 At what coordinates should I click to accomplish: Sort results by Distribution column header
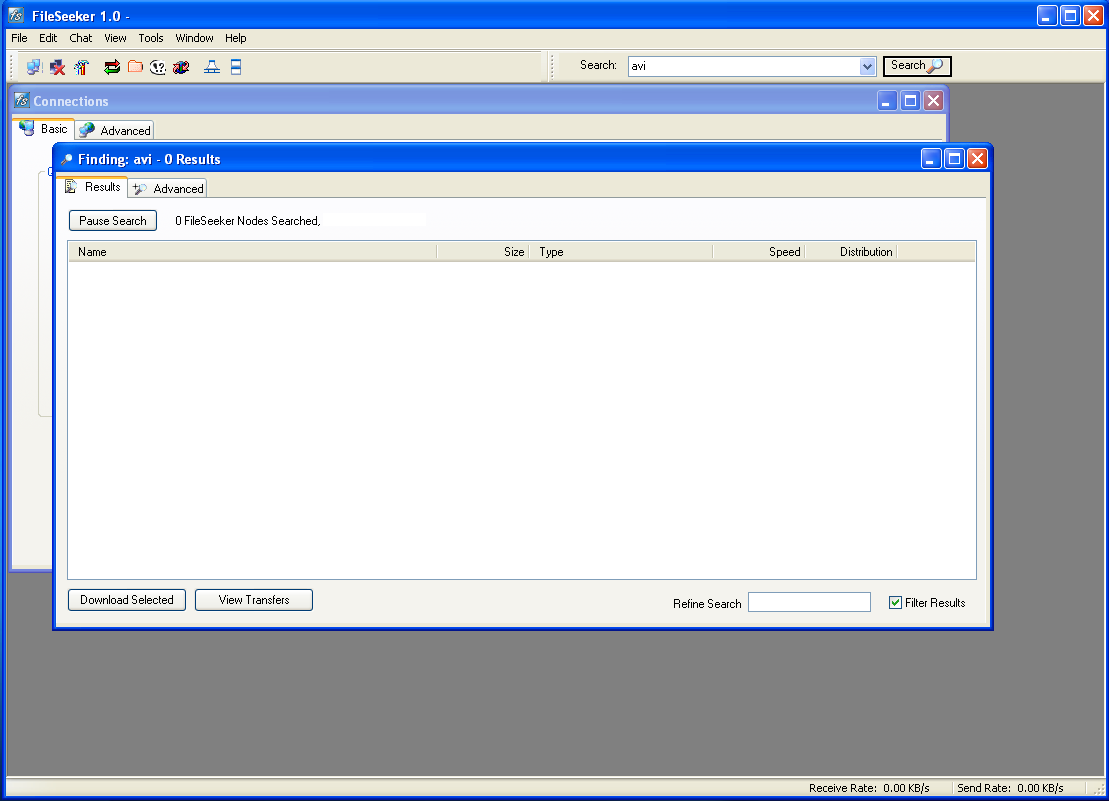click(851, 252)
